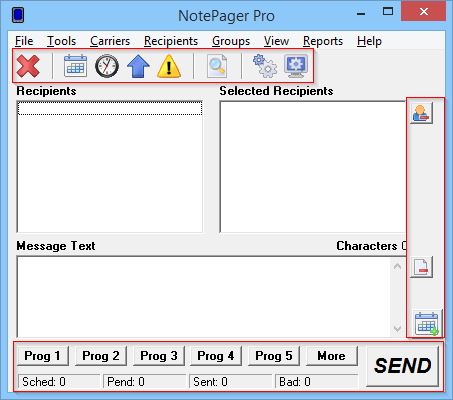The image size is (453, 400).
Task: Click the monitor with gear icon
Action: point(296,66)
